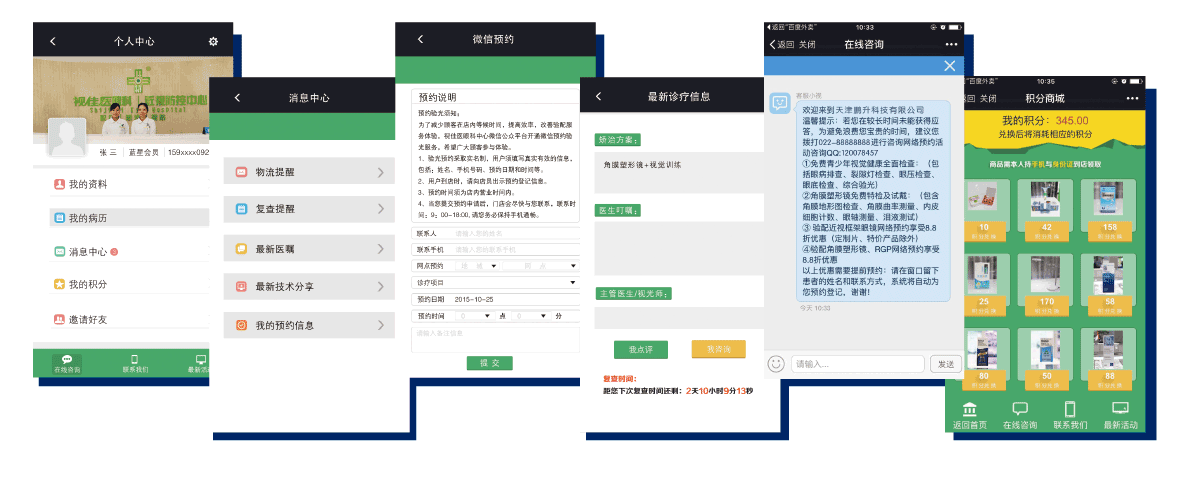Click the 发送 send button in chat
The image size is (1191, 487).
pyautogui.click(x=944, y=364)
